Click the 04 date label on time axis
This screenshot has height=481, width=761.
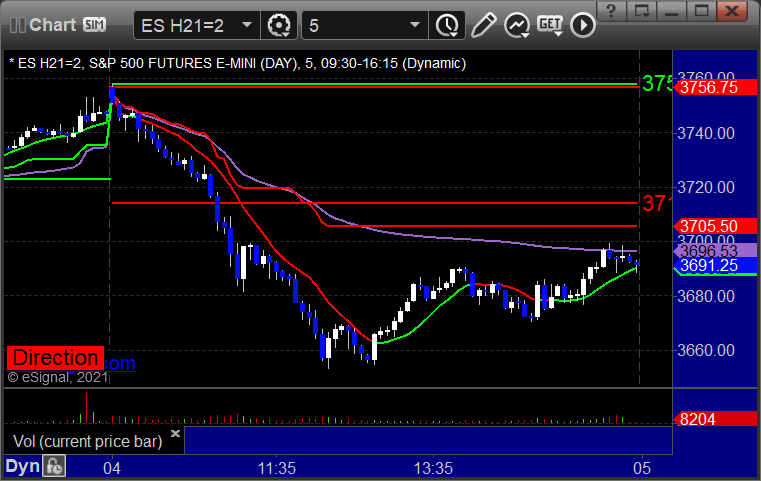click(x=112, y=469)
